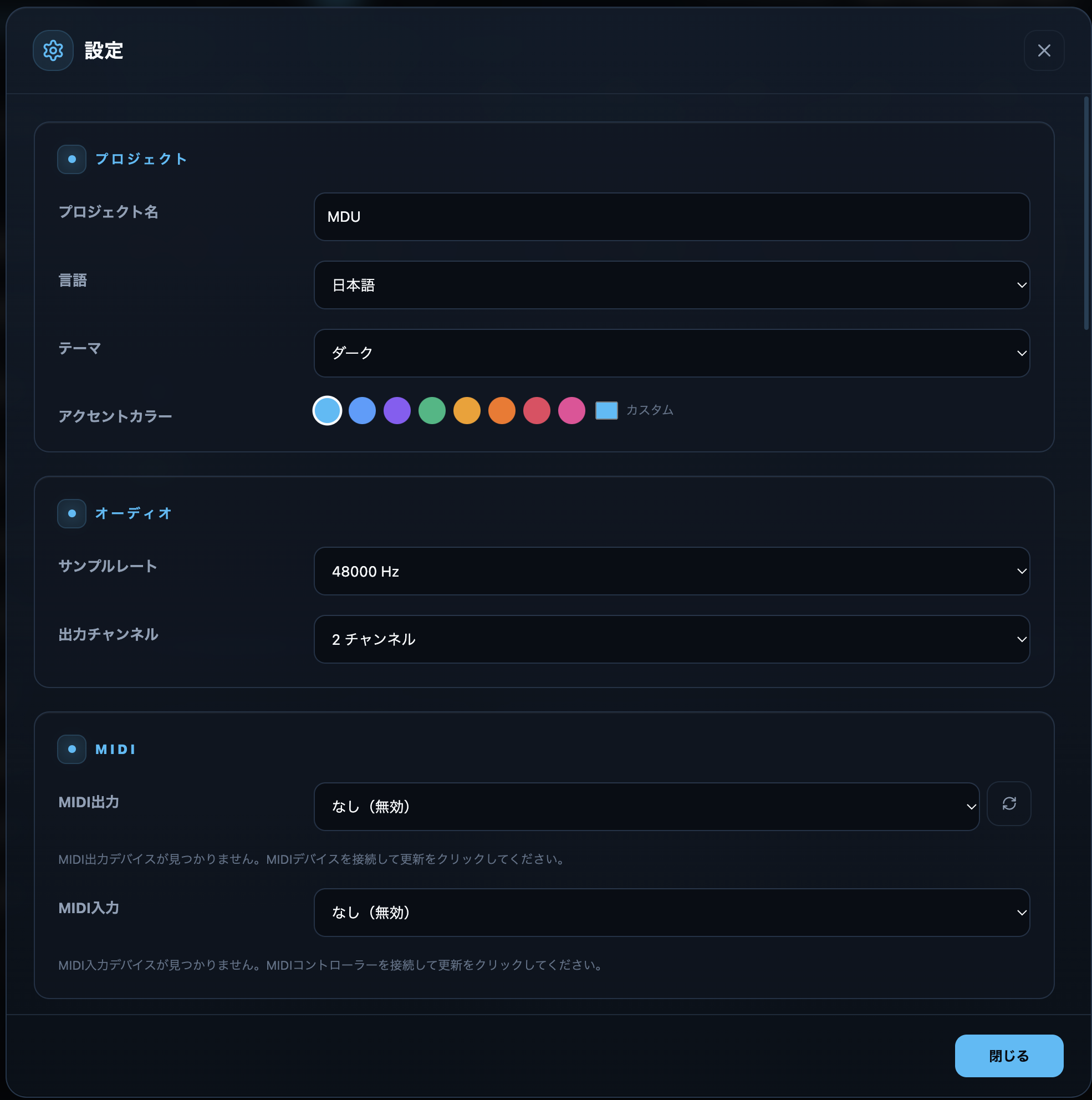
Task: Click the MIDI出力 not-found hint text
Action: pyautogui.click(x=313, y=859)
